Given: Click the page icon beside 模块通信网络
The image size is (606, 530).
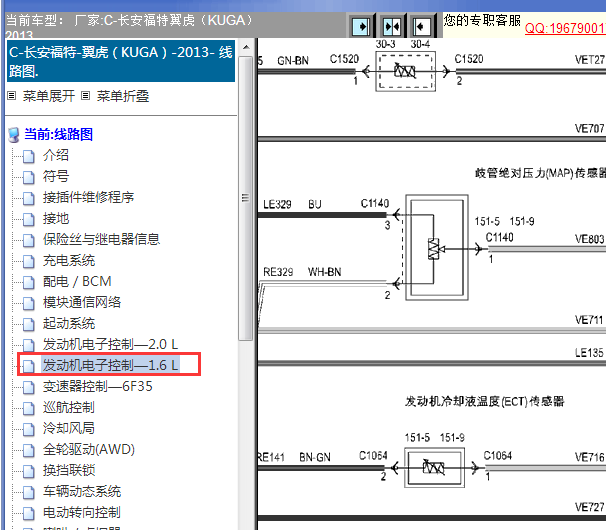Looking at the screenshot, I should [28, 303].
